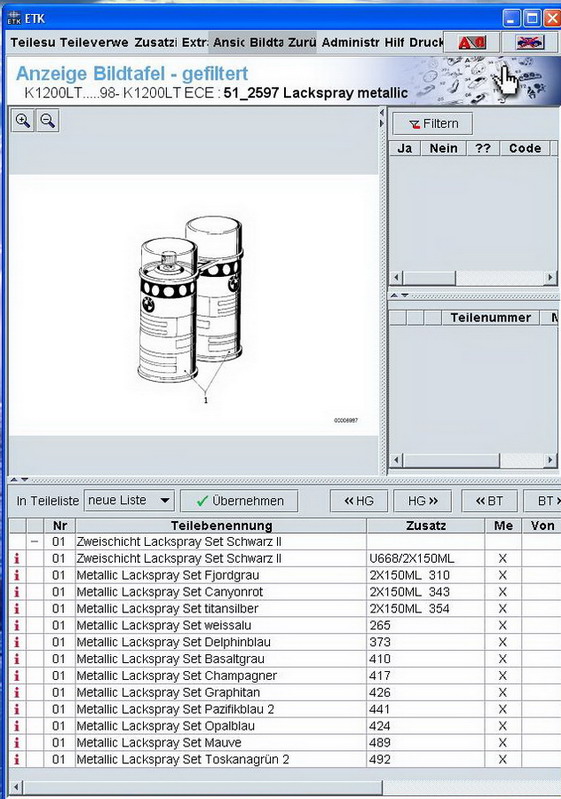Click Zusatz value 'U668/2X150ML'
Screen dimensions: 561x799
click(411, 558)
